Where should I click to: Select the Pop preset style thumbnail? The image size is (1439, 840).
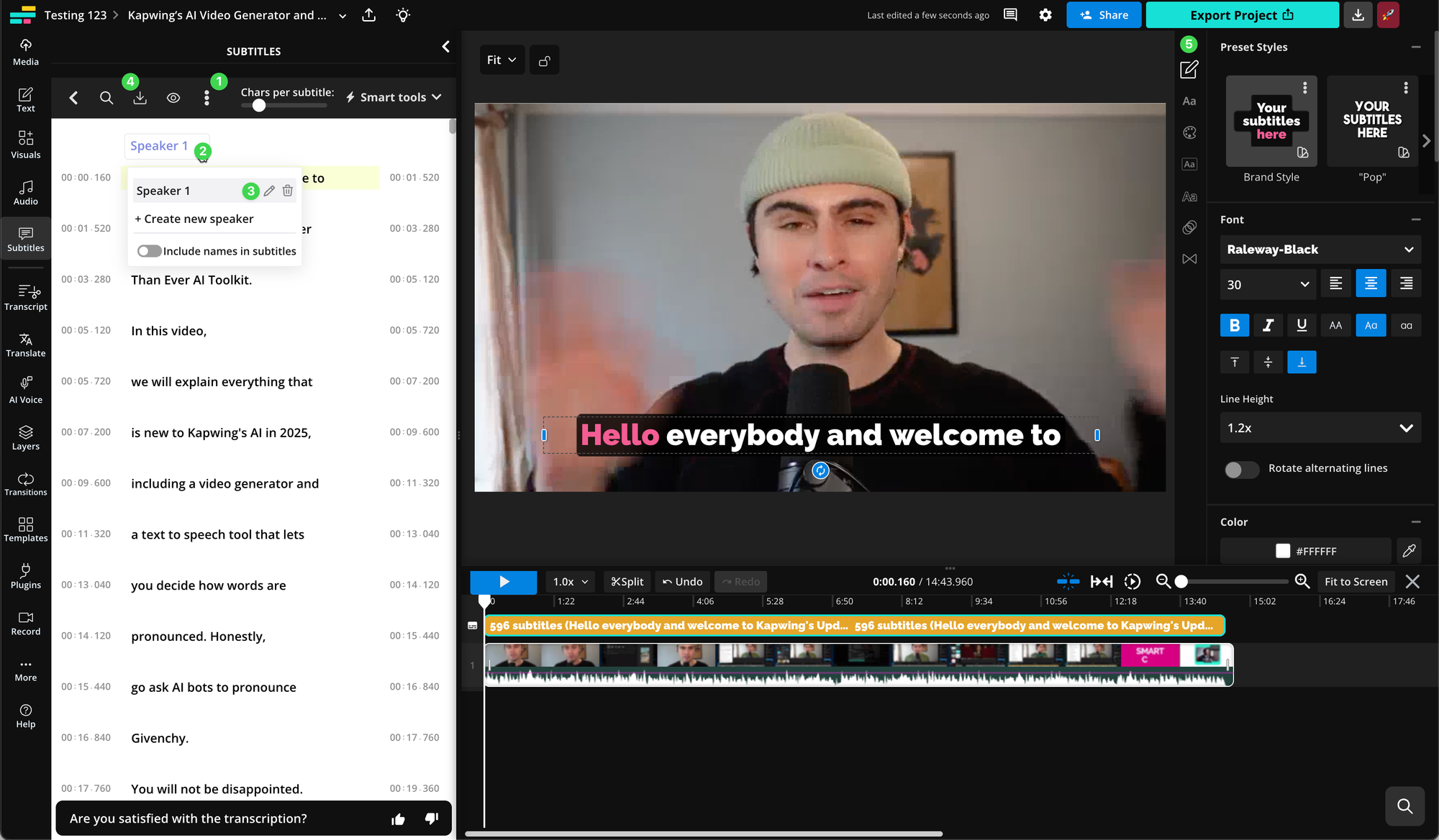[1372, 121]
